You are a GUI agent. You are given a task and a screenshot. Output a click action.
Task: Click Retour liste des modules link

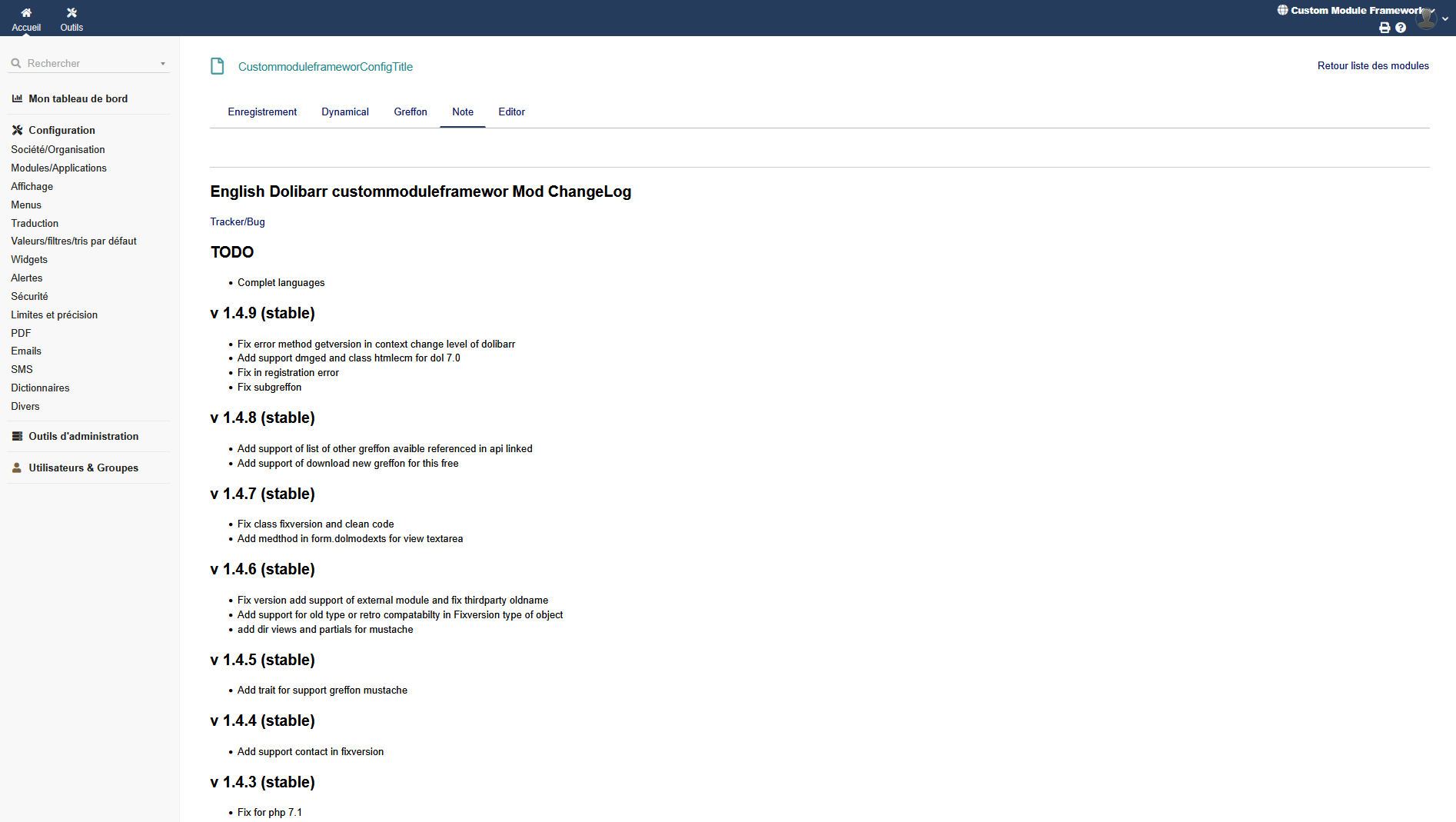(x=1373, y=65)
